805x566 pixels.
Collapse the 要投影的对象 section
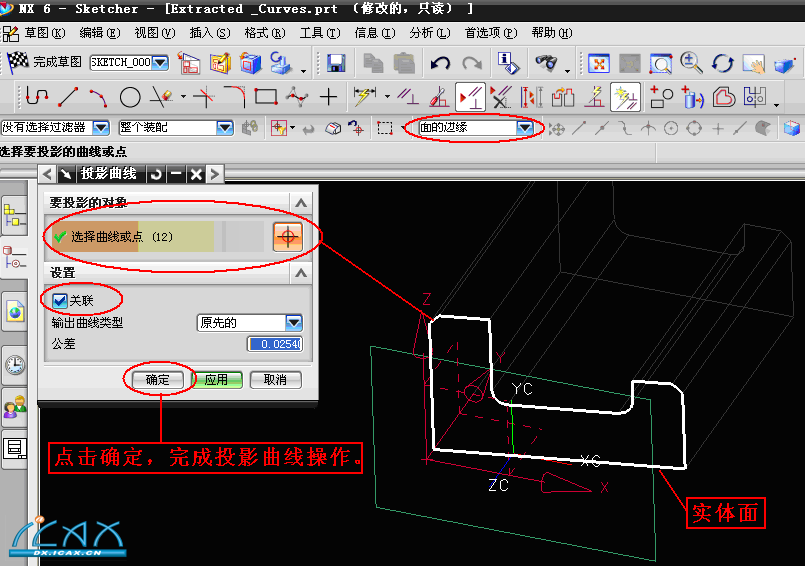(301, 202)
